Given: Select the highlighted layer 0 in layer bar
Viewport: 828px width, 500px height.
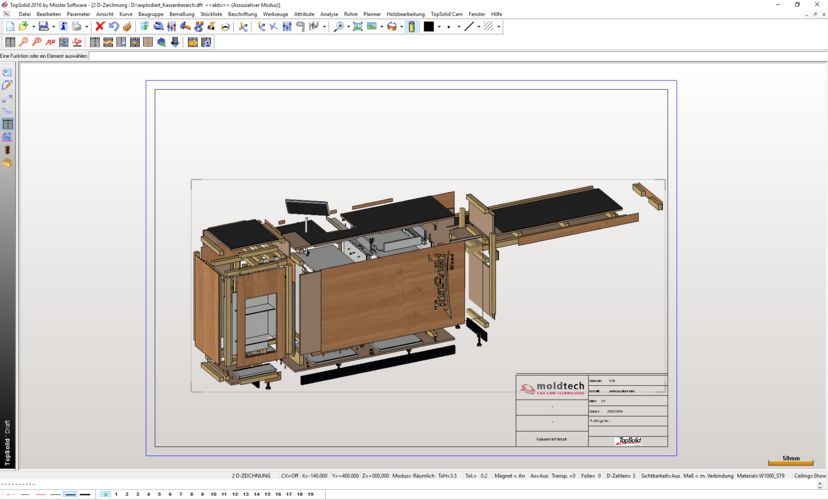Looking at the screenshot, I should click(x=105, y=494).
